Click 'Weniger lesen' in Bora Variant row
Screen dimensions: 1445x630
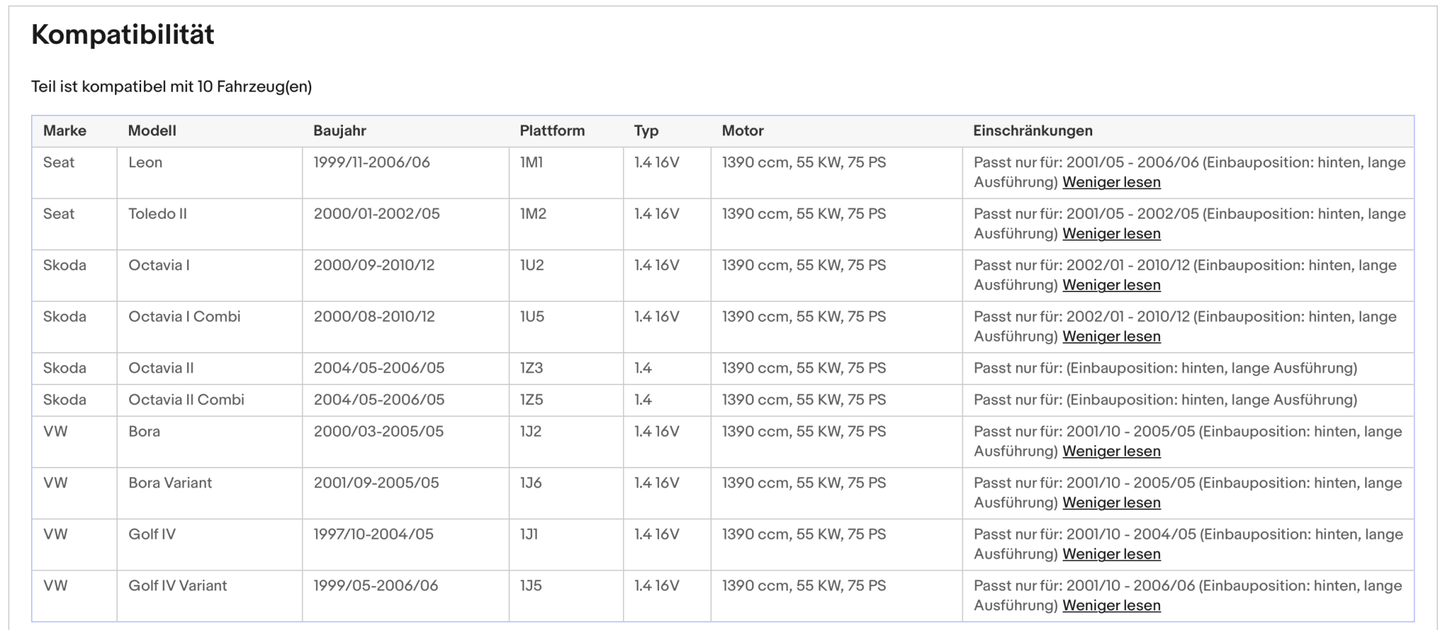coord(1111,503)
